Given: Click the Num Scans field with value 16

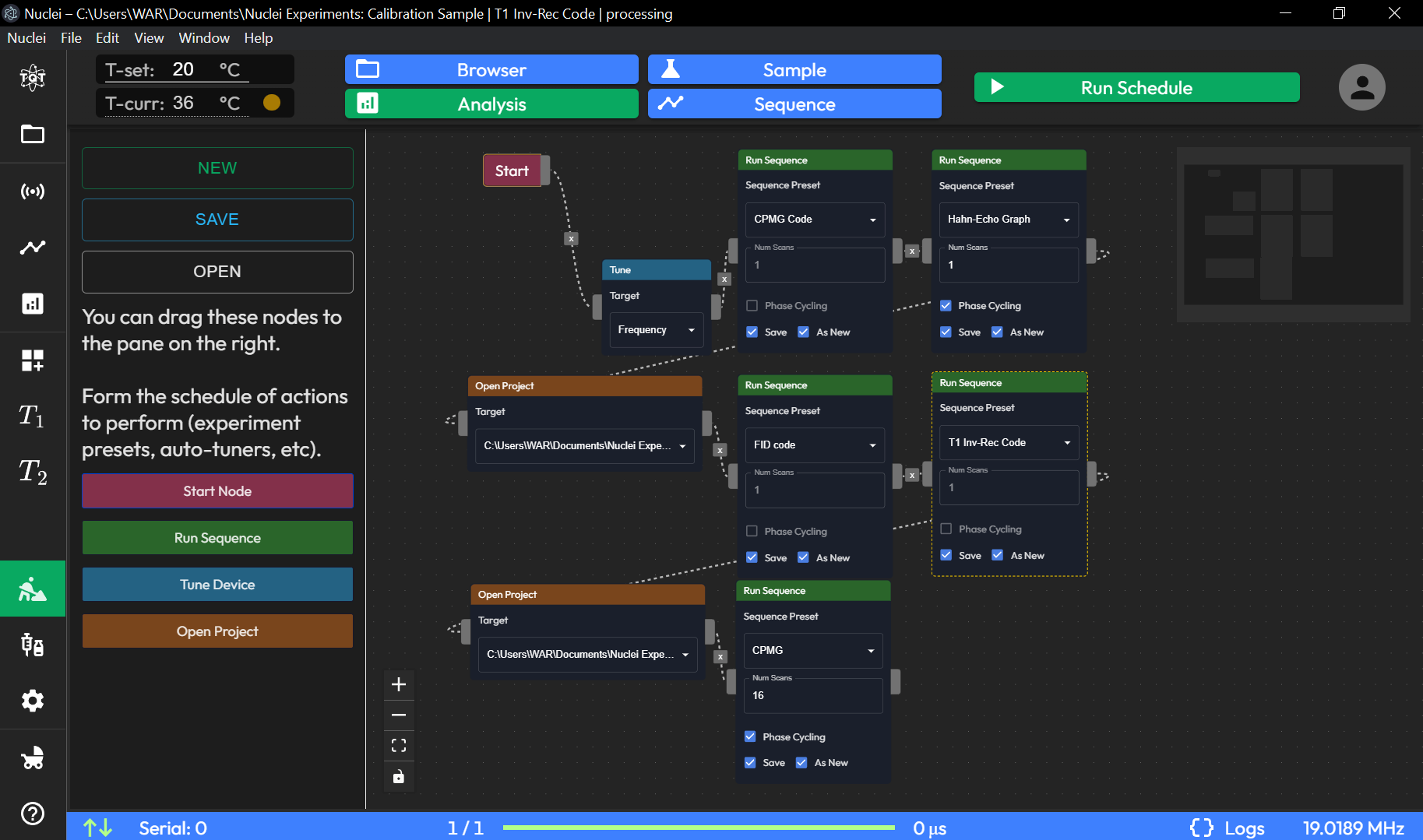Looking at the screenshot, I should pos(812,695).
